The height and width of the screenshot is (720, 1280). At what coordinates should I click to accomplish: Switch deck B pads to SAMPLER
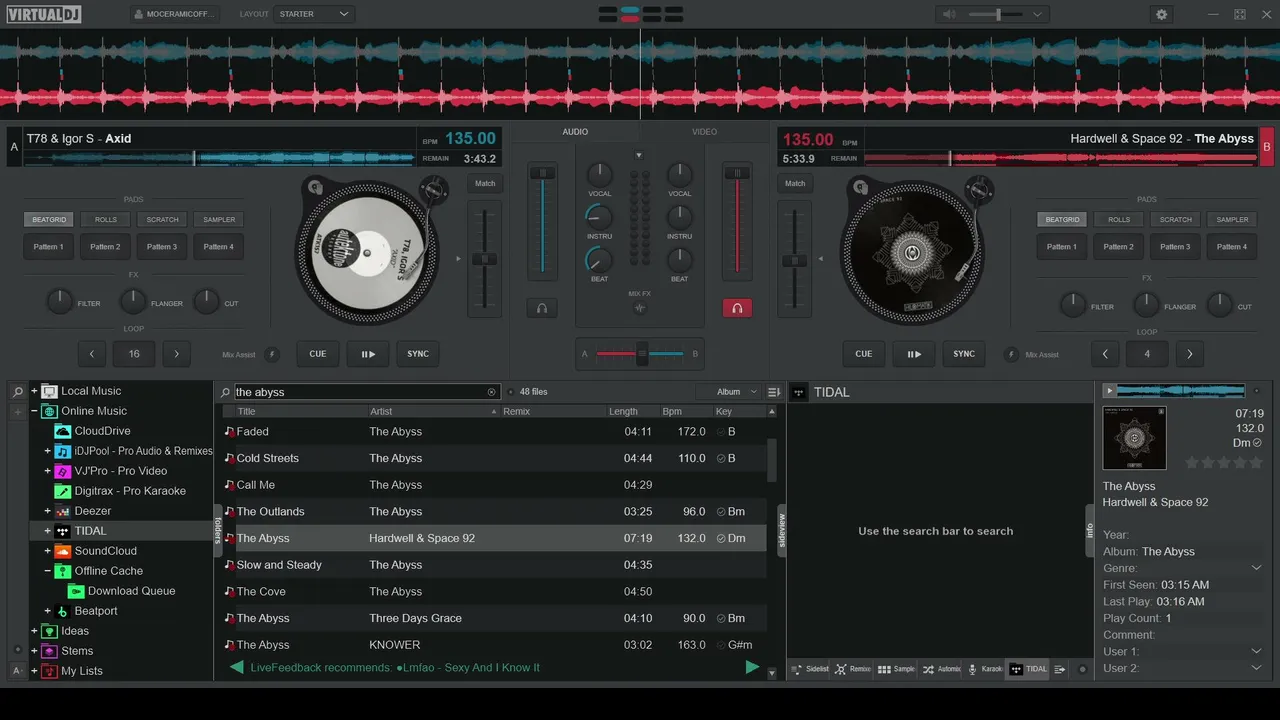[x=1232, y=219]
